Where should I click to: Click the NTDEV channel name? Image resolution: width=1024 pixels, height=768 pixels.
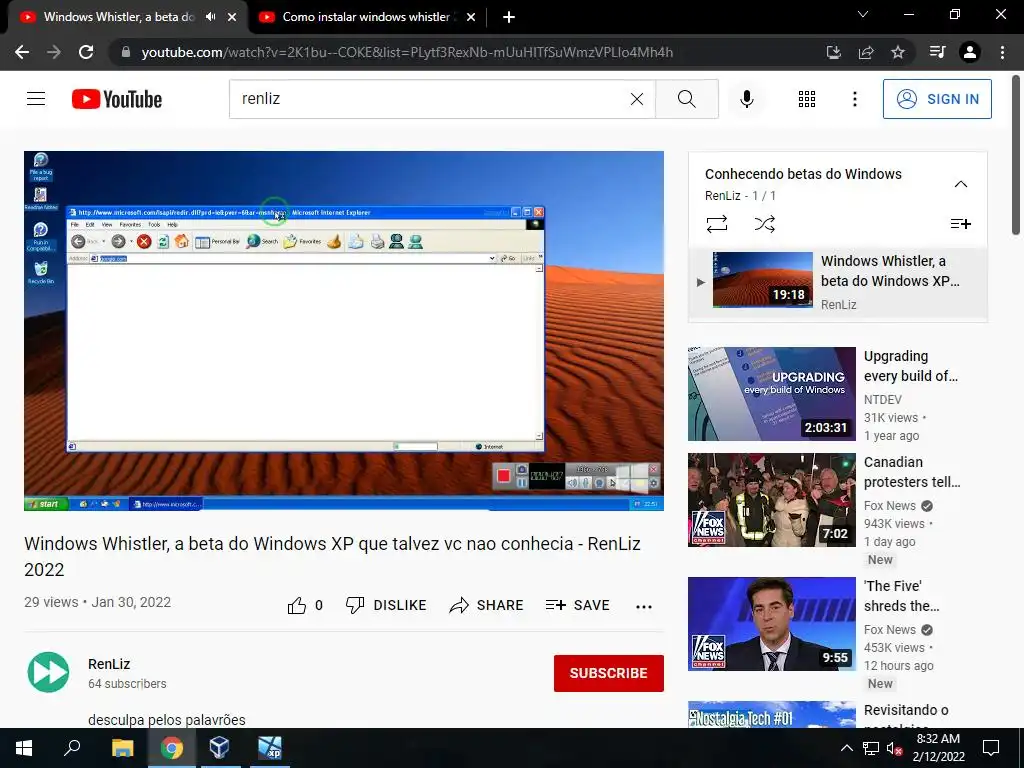pos(883,400)
